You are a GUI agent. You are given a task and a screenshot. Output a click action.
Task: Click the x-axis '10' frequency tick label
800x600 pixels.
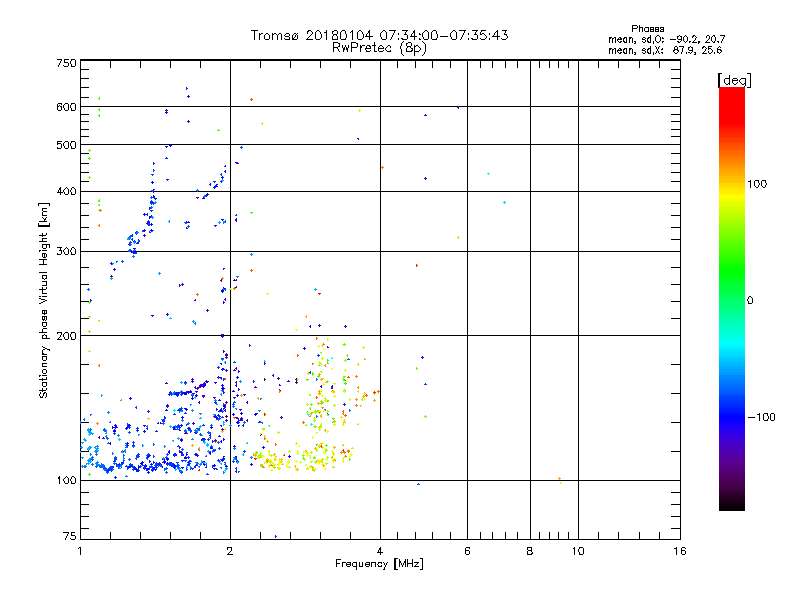click(578, 551)
